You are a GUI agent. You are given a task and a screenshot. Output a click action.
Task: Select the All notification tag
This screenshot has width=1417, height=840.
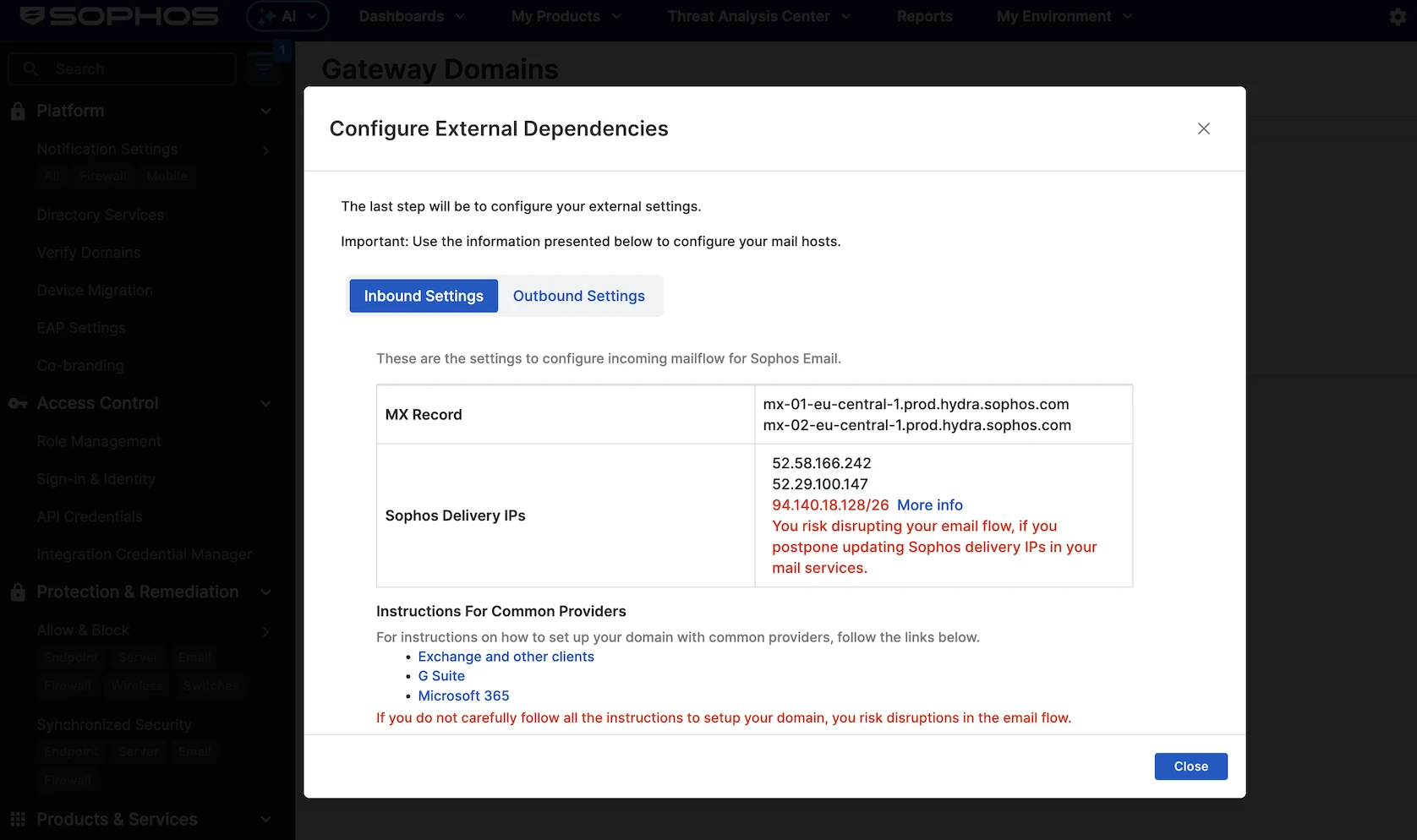click(x=52, y=176)
